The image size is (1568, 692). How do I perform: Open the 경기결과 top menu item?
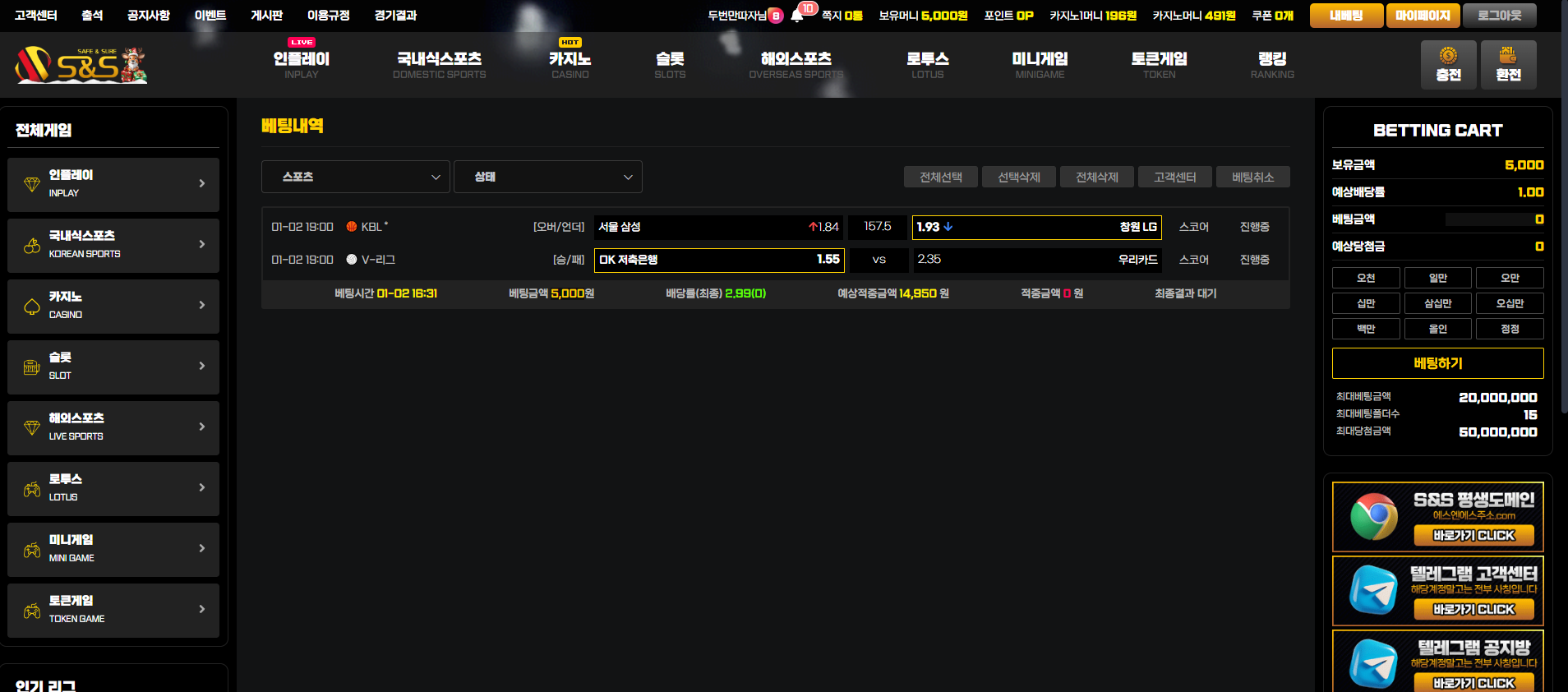pyautogui.click(x=395, y=16)
